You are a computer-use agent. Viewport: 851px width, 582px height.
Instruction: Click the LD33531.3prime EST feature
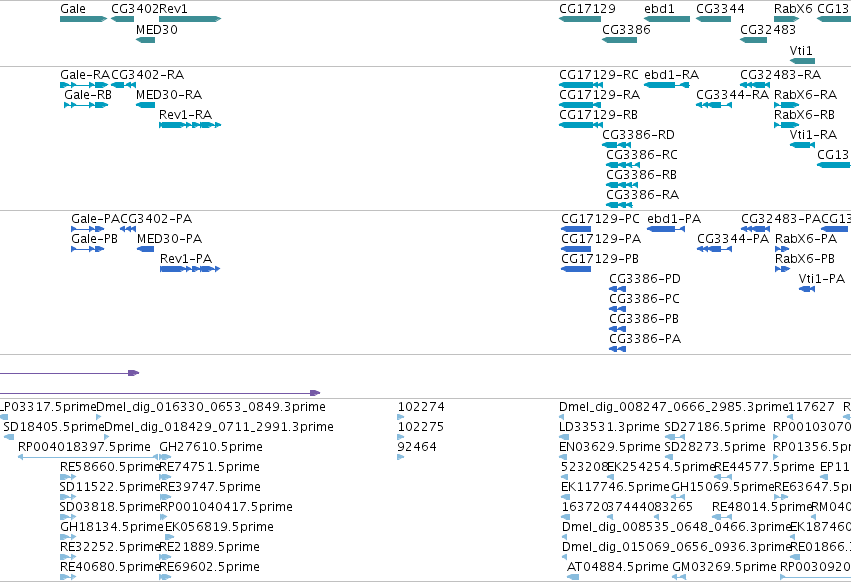(x=564, y=437)
